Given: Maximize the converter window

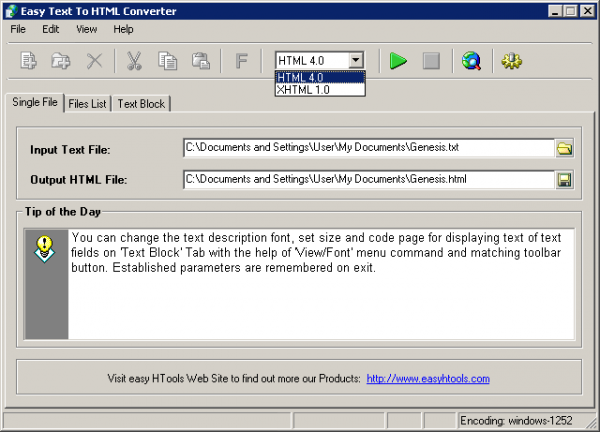Looking at the screenshot, I should pos(570,11).
